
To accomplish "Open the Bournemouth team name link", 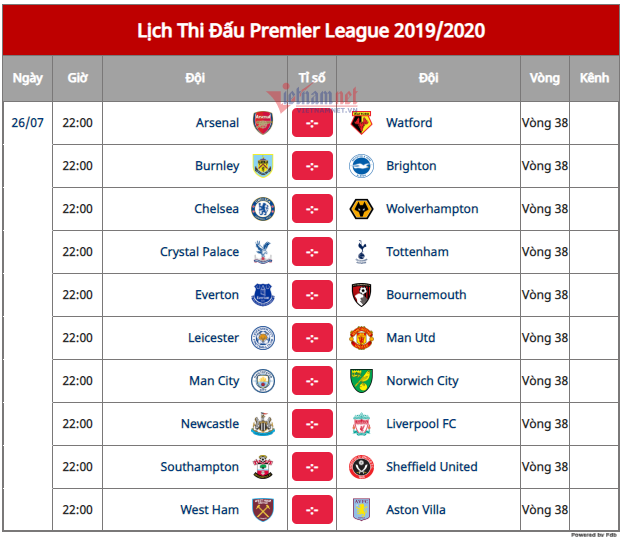I will [x=426, y=295].
